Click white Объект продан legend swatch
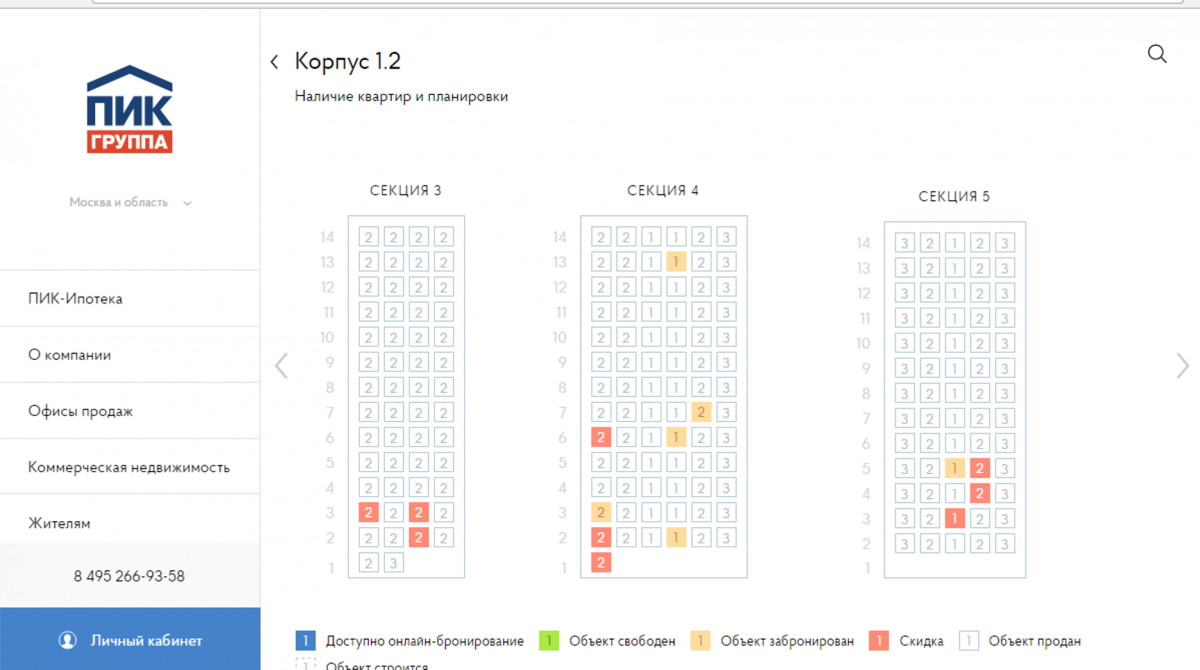The image size is (1200, 670). 968,641
